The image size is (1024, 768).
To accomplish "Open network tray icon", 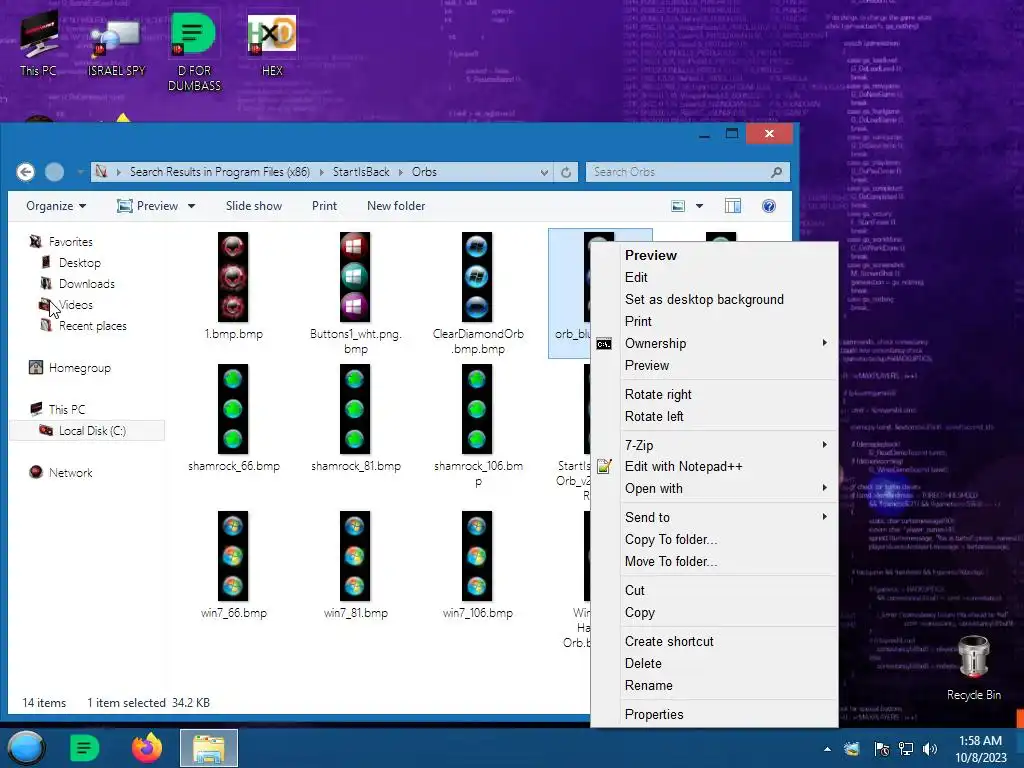I will click(905, 749).
